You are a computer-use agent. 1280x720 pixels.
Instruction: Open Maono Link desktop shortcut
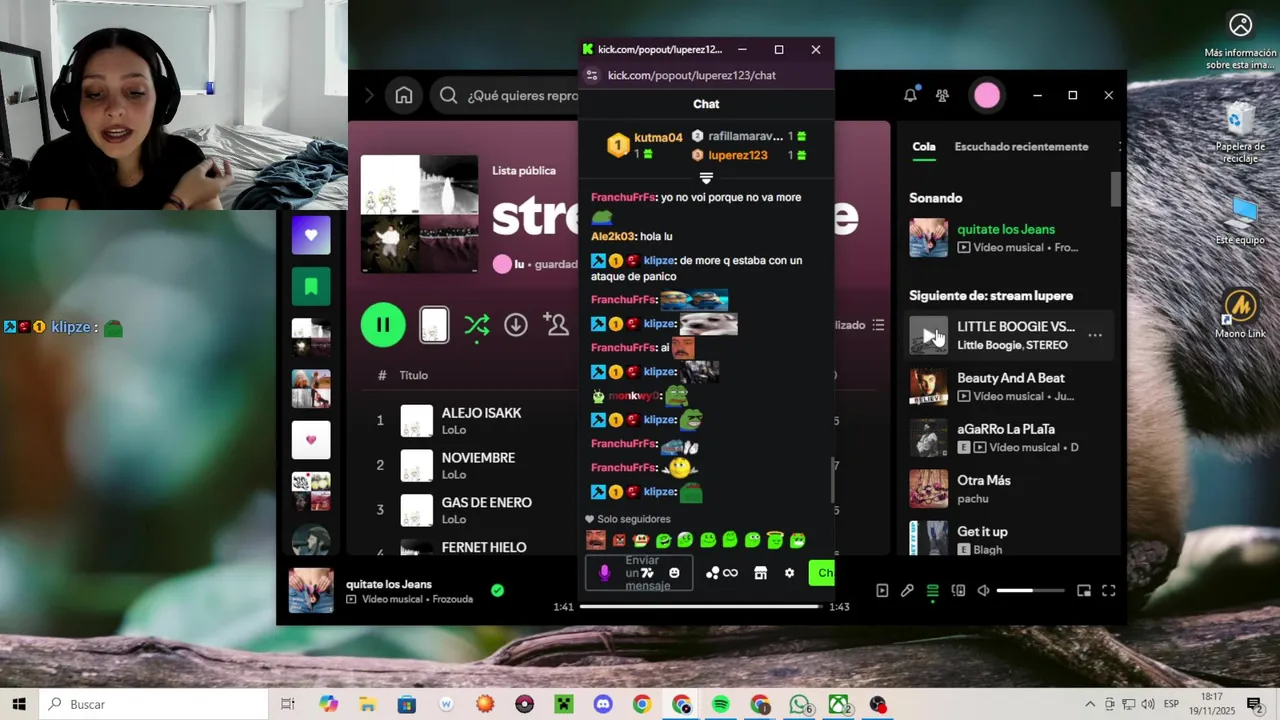point(1241,313)
